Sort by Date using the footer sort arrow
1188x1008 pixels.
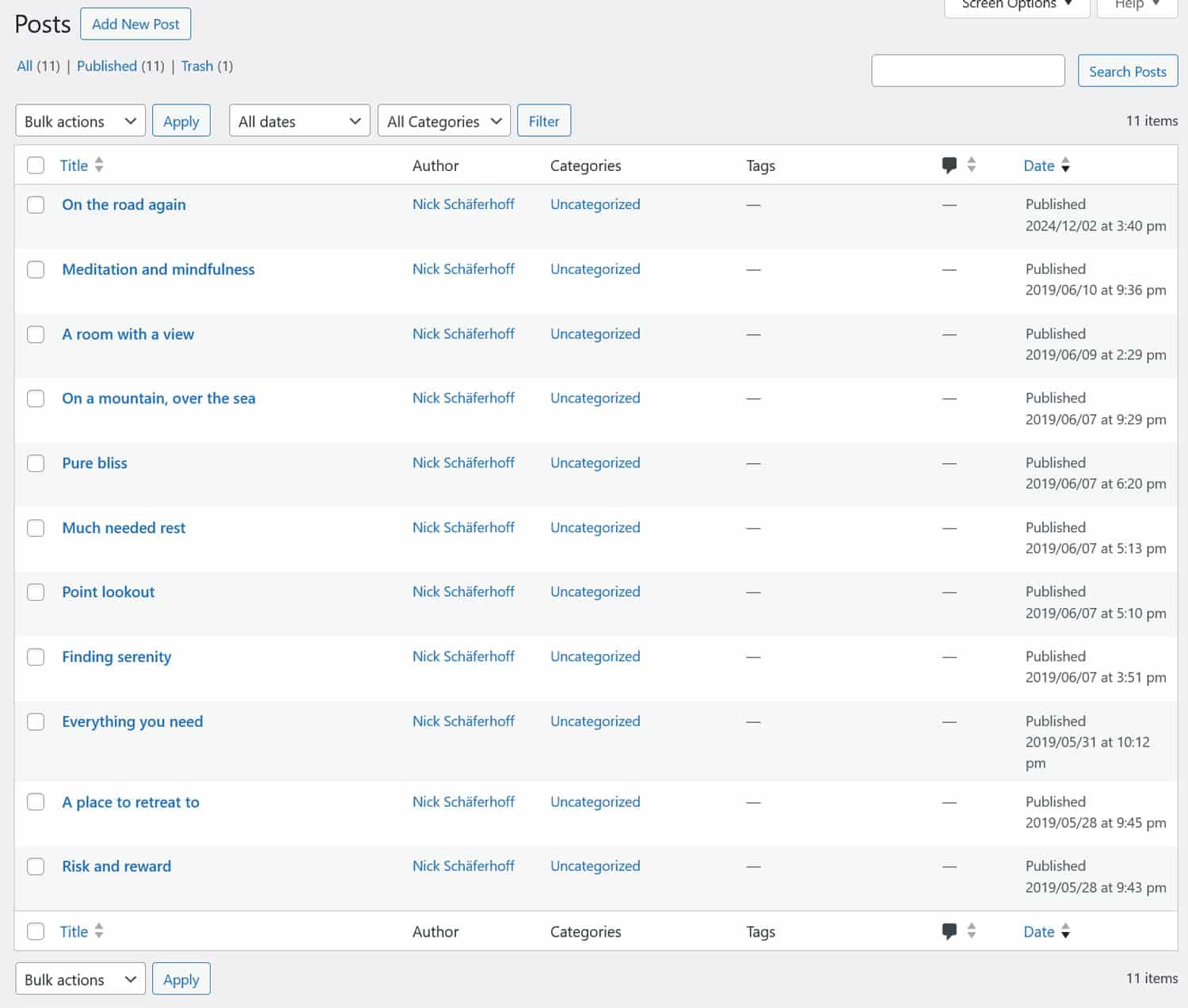click(1065, 930)
